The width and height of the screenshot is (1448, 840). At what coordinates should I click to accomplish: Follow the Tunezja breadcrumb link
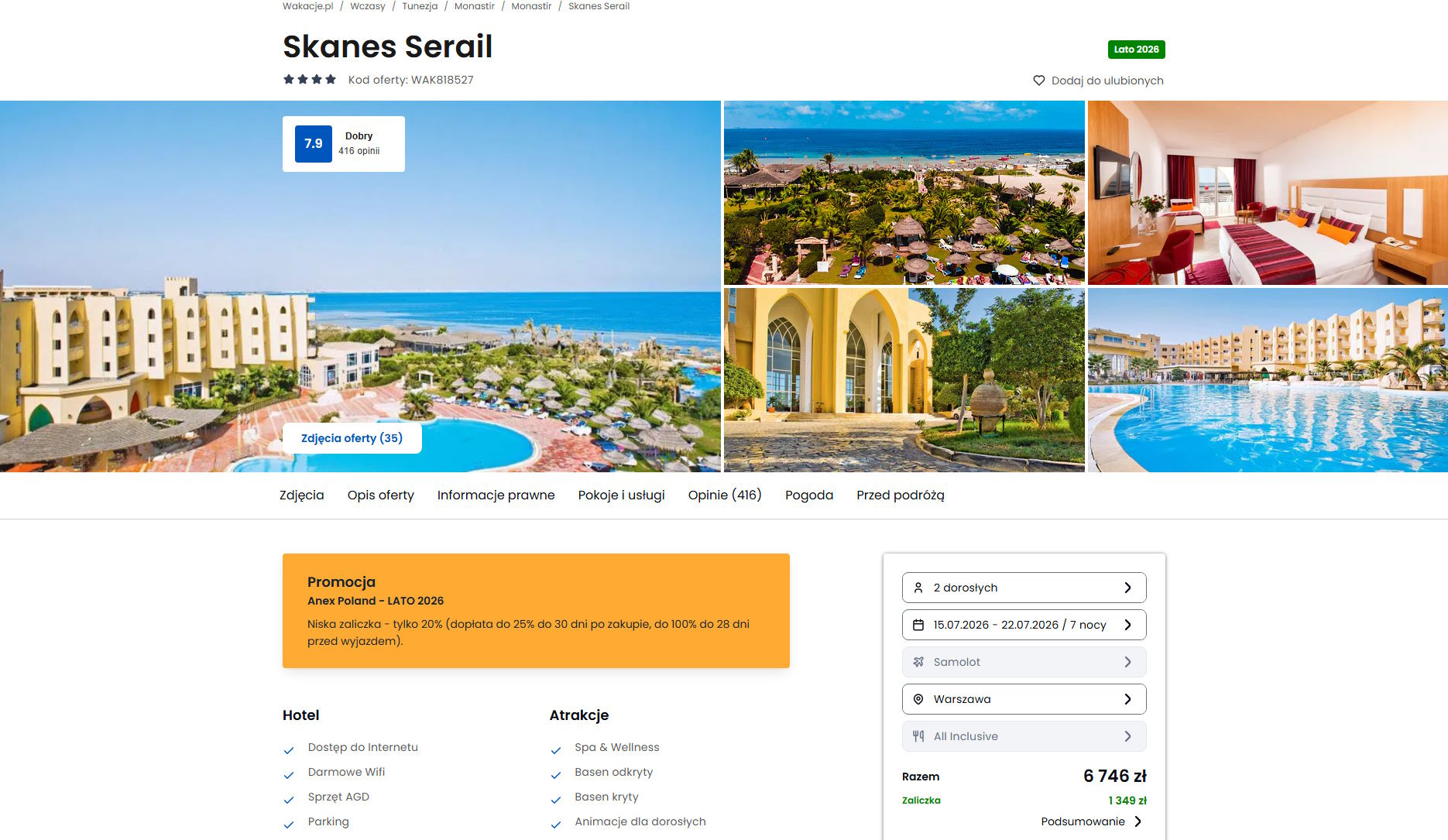coord(420,6)
